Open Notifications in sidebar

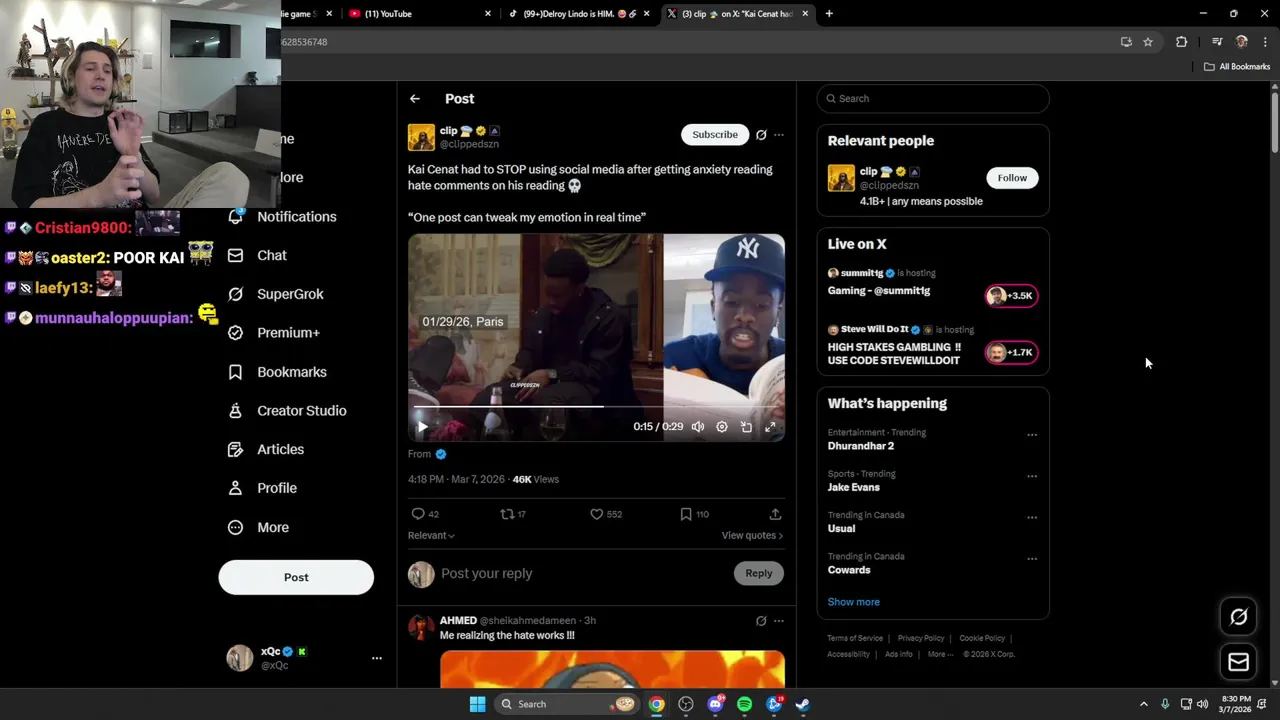pyautogui.click(x=282, y=217)
